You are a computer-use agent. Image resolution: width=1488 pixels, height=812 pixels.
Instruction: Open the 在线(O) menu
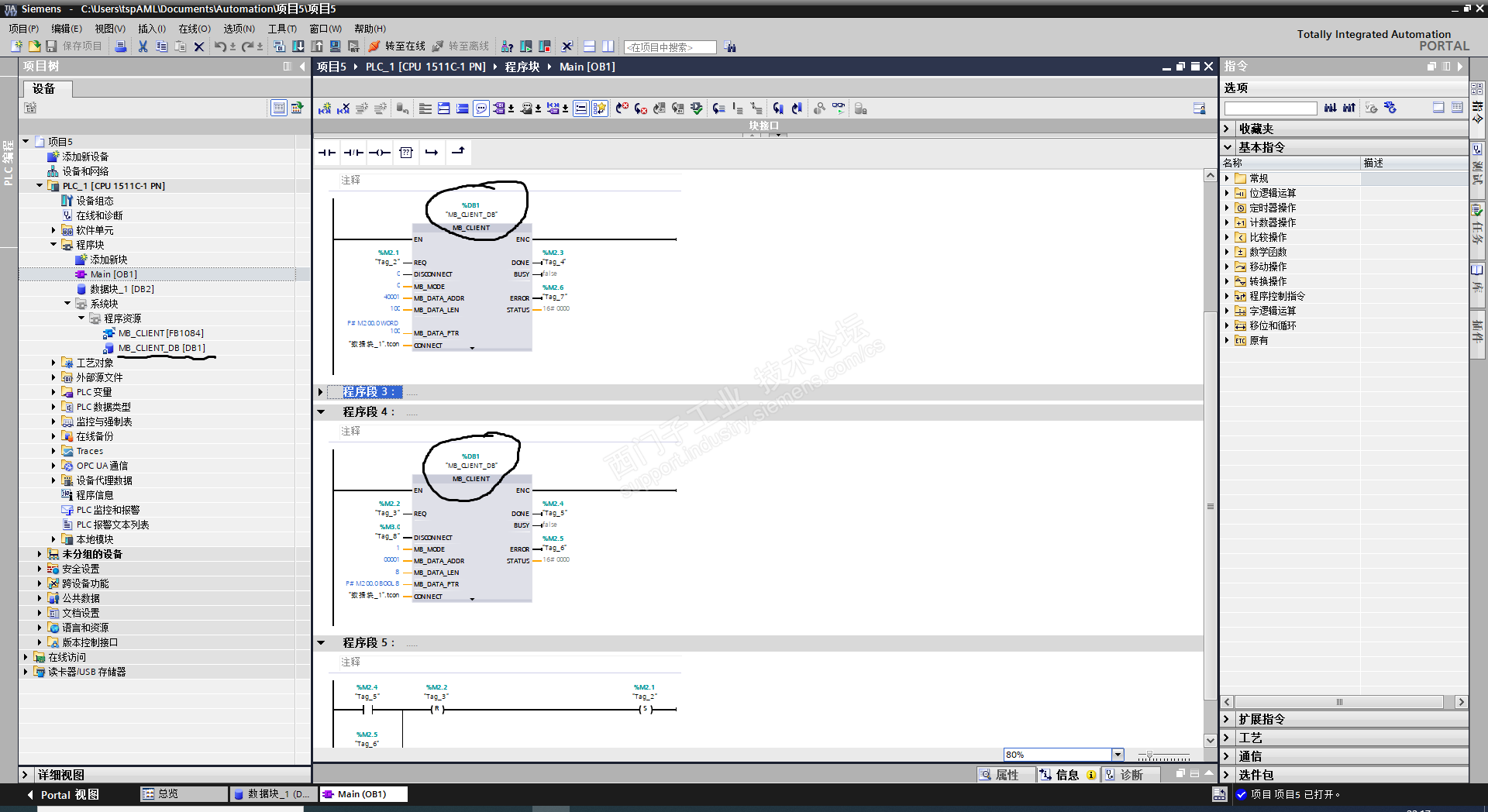195,29
